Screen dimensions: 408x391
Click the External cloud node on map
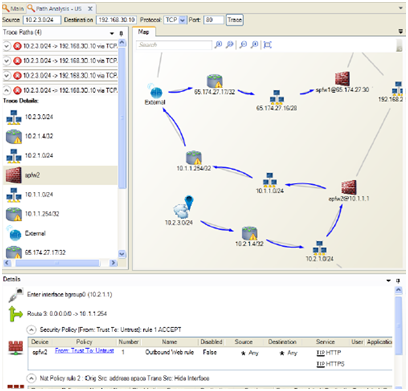(155, 92)
